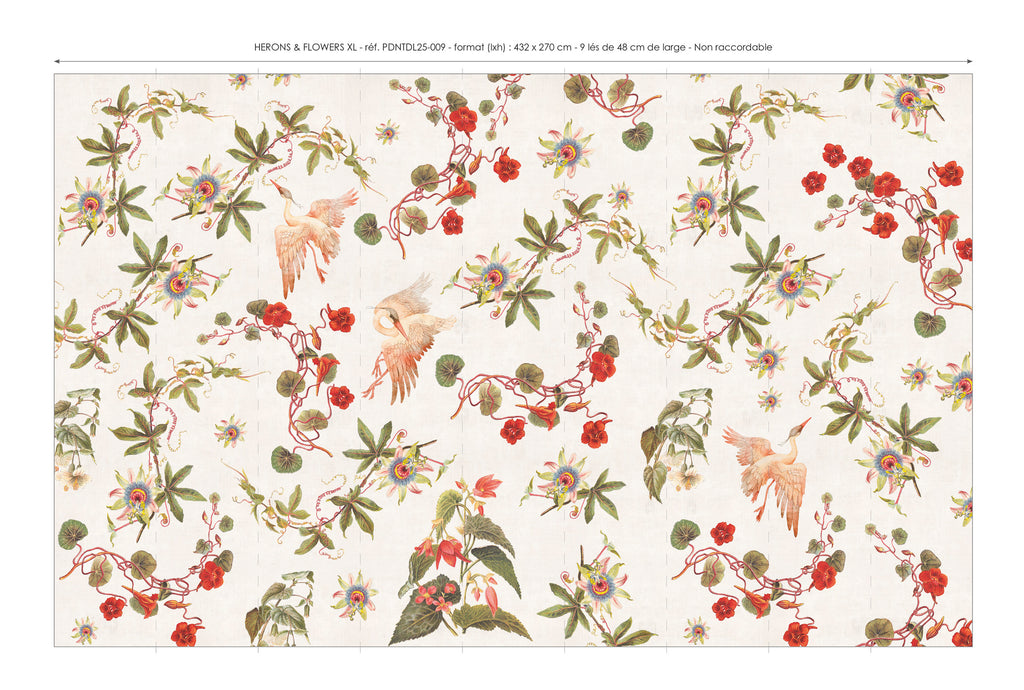This screenshot has width=1024, height=690.
Task: Click the "Non raccordable" note
Action: pyautogui.click(x=733, y=47)
